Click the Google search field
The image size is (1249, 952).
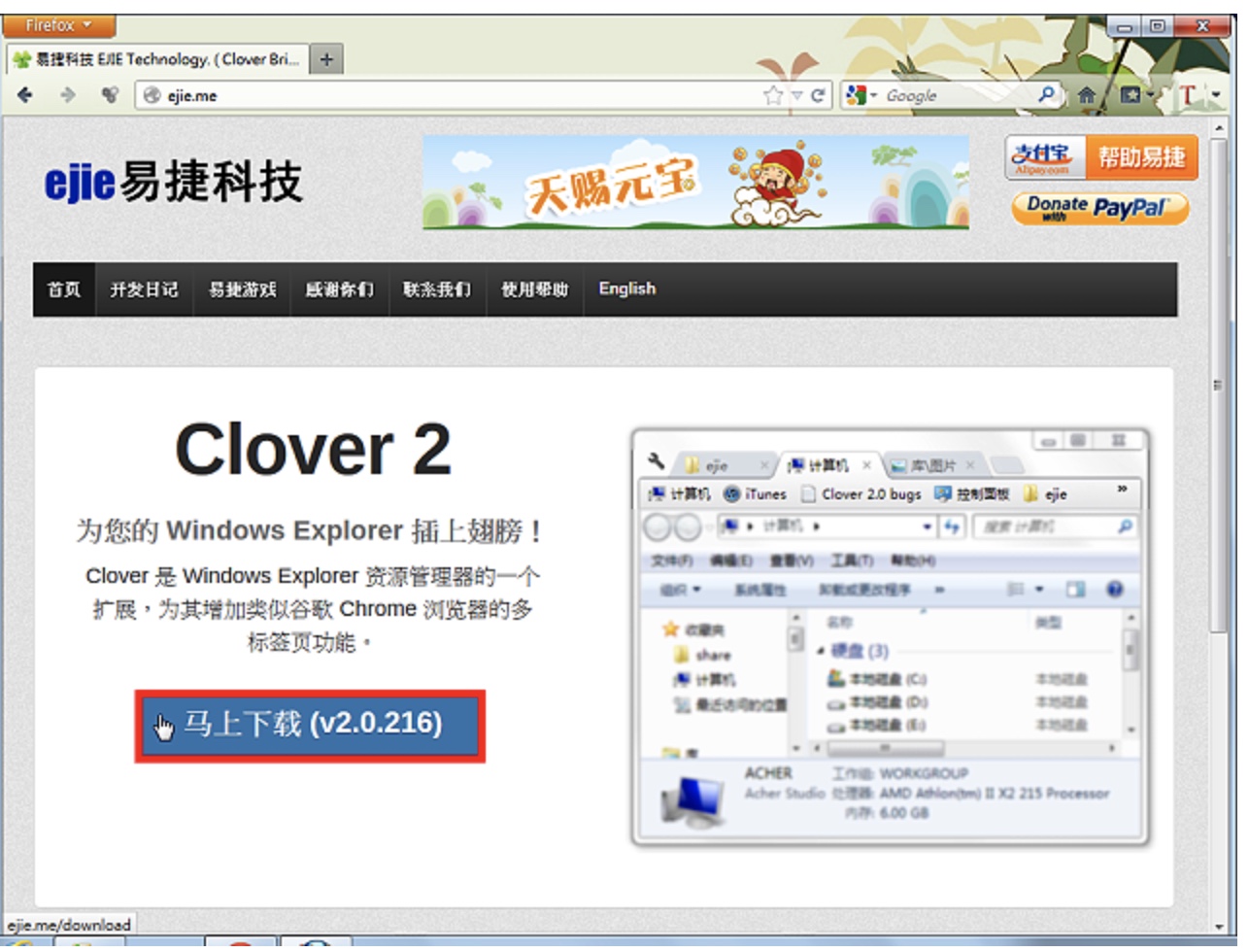point(957,95)
